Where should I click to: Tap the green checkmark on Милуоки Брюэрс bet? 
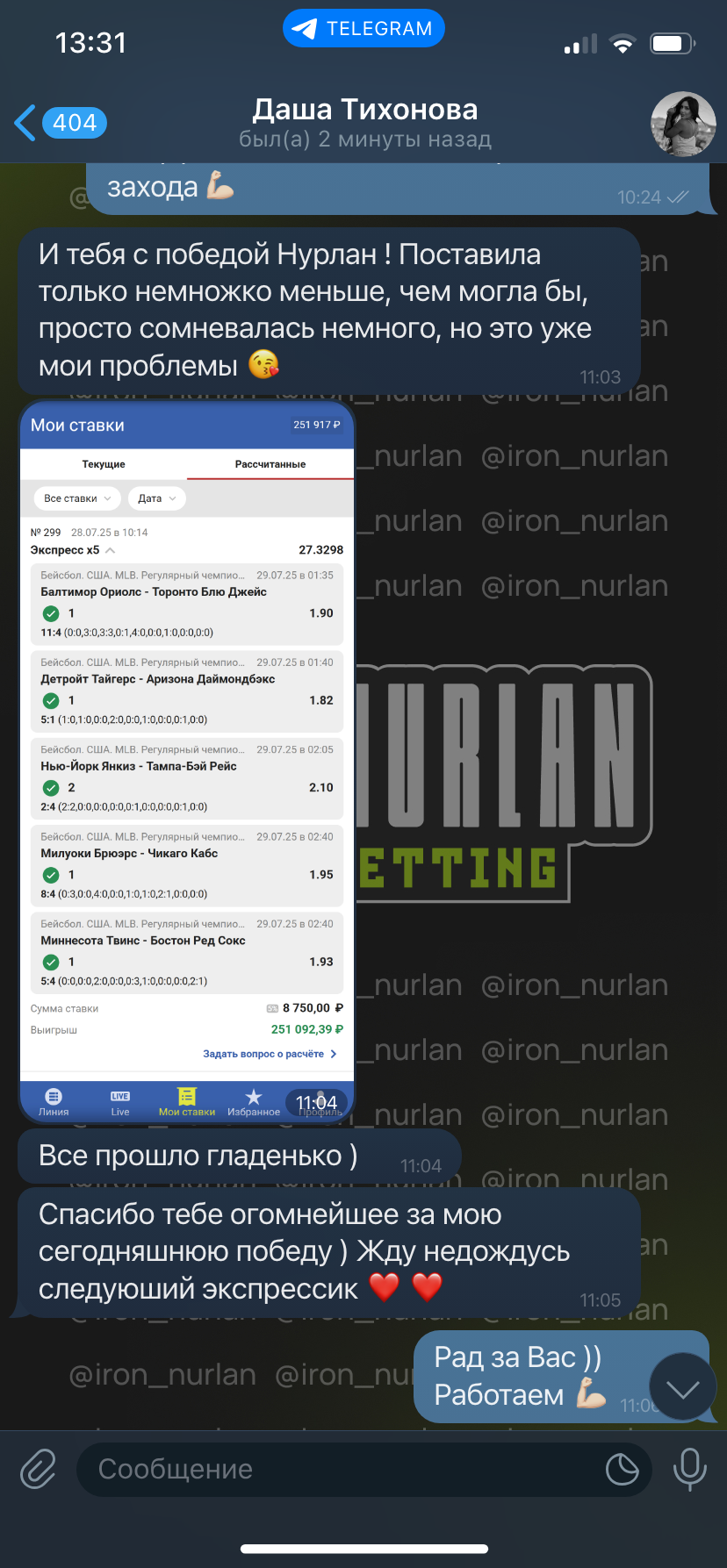tap(51, 875)
